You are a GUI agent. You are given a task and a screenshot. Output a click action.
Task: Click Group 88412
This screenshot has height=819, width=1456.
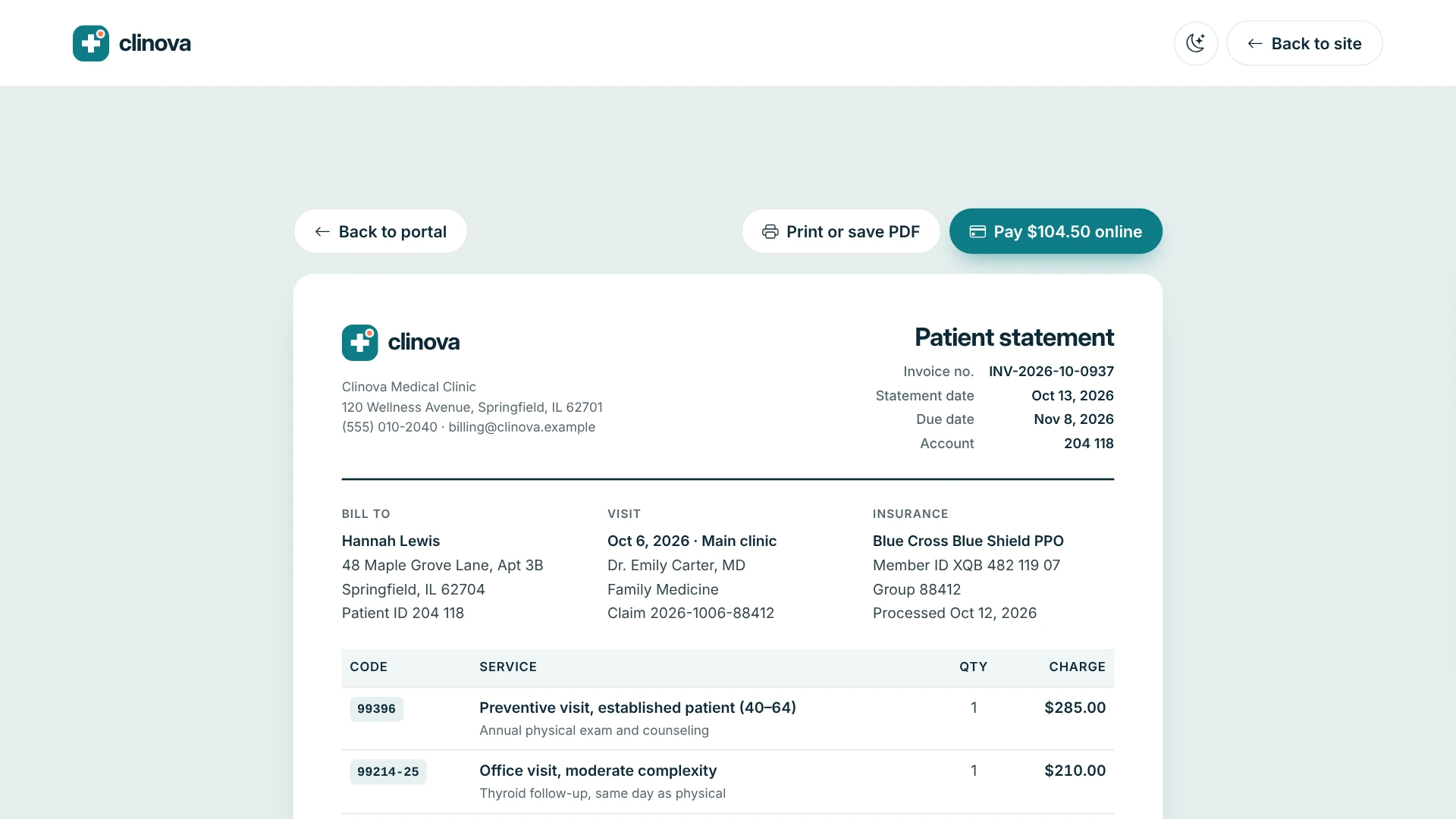tap(917, 589)
